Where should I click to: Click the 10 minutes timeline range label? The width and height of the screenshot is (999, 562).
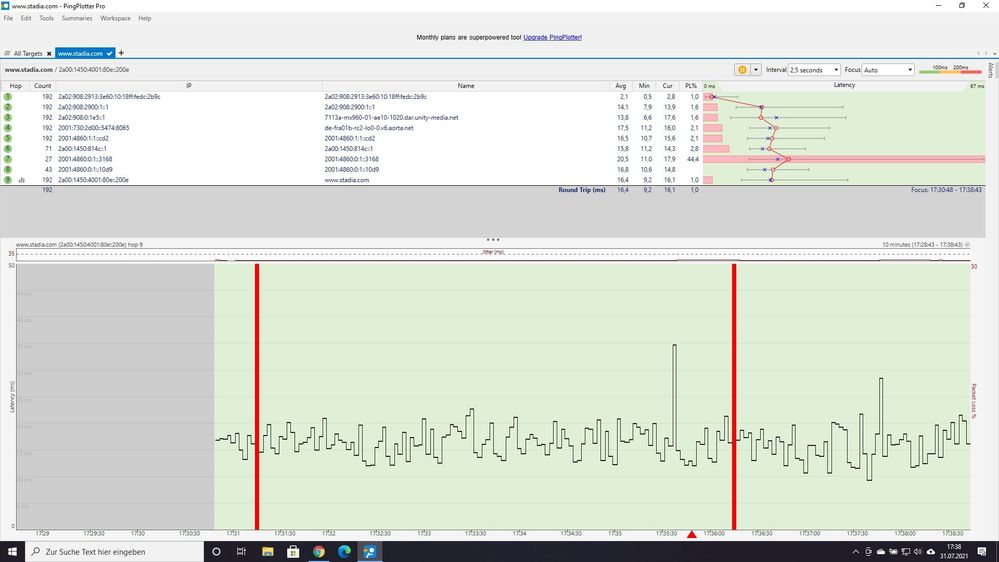pyautogui.click(x=922, y=245)
